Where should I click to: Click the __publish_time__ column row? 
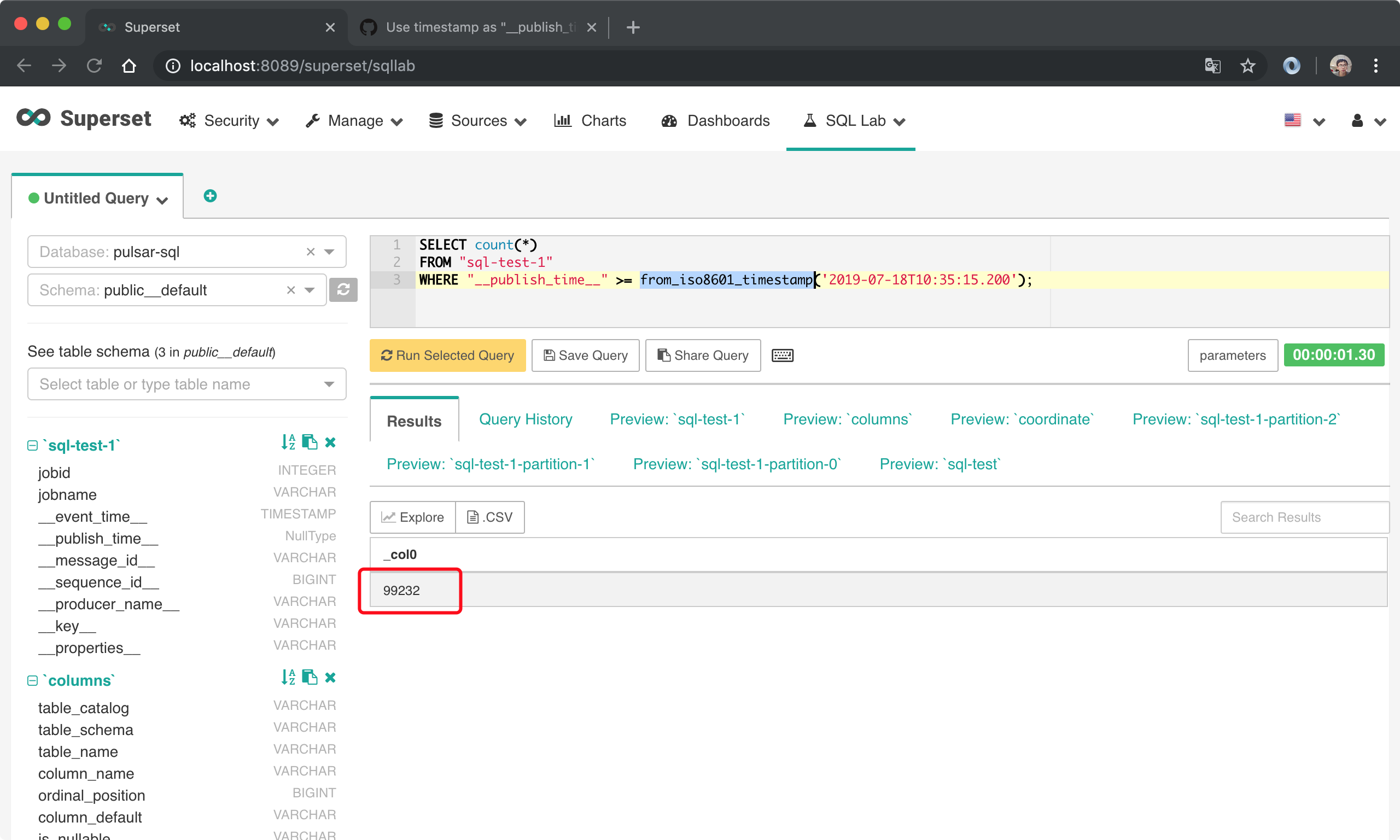(186, 538)
